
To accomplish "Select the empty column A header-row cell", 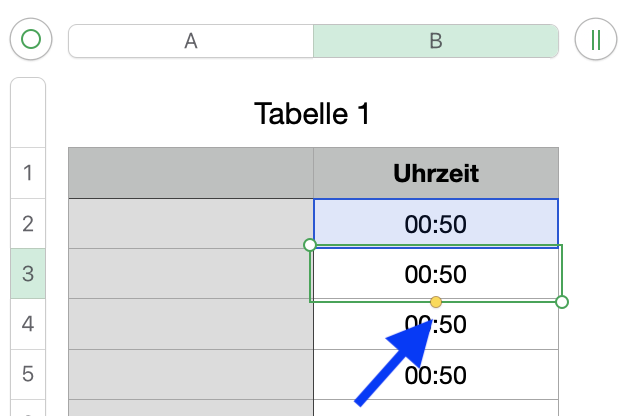I will point(191,174).
